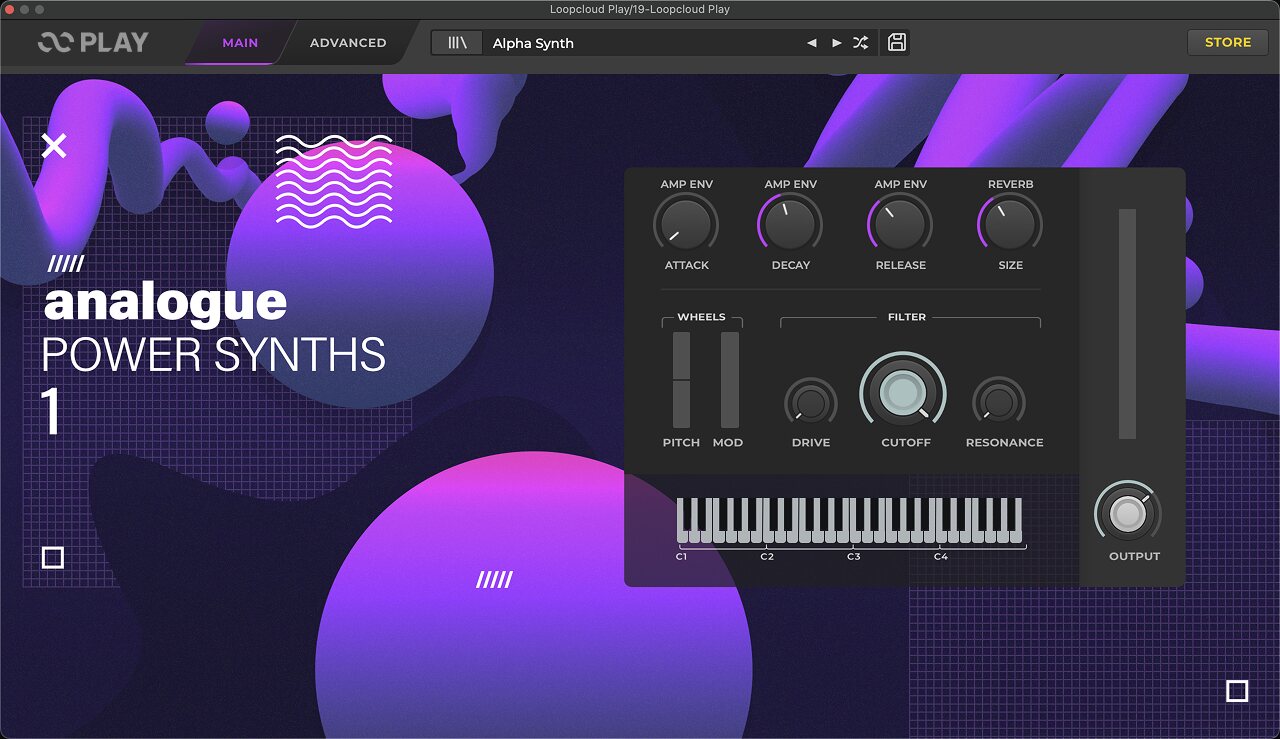Click the Mod wheel
Screen dimensions: 1280x739
click(x=730, y=380)
